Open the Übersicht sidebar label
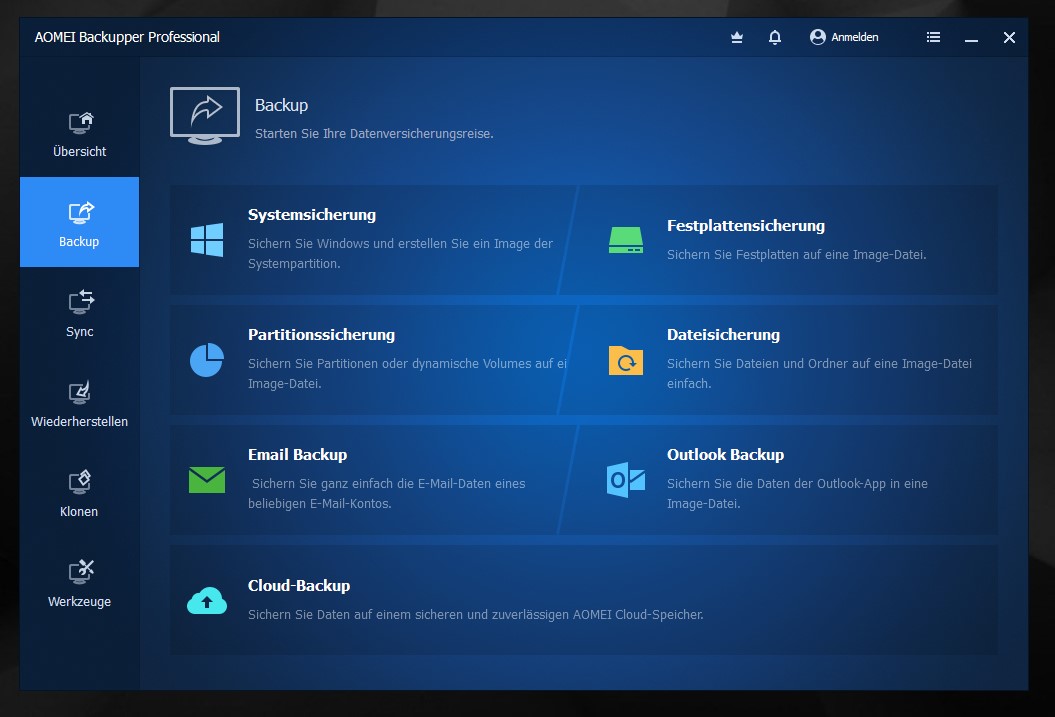This screenshot has height=717, width=1055. pyautogui.click(x=79, y=152)
